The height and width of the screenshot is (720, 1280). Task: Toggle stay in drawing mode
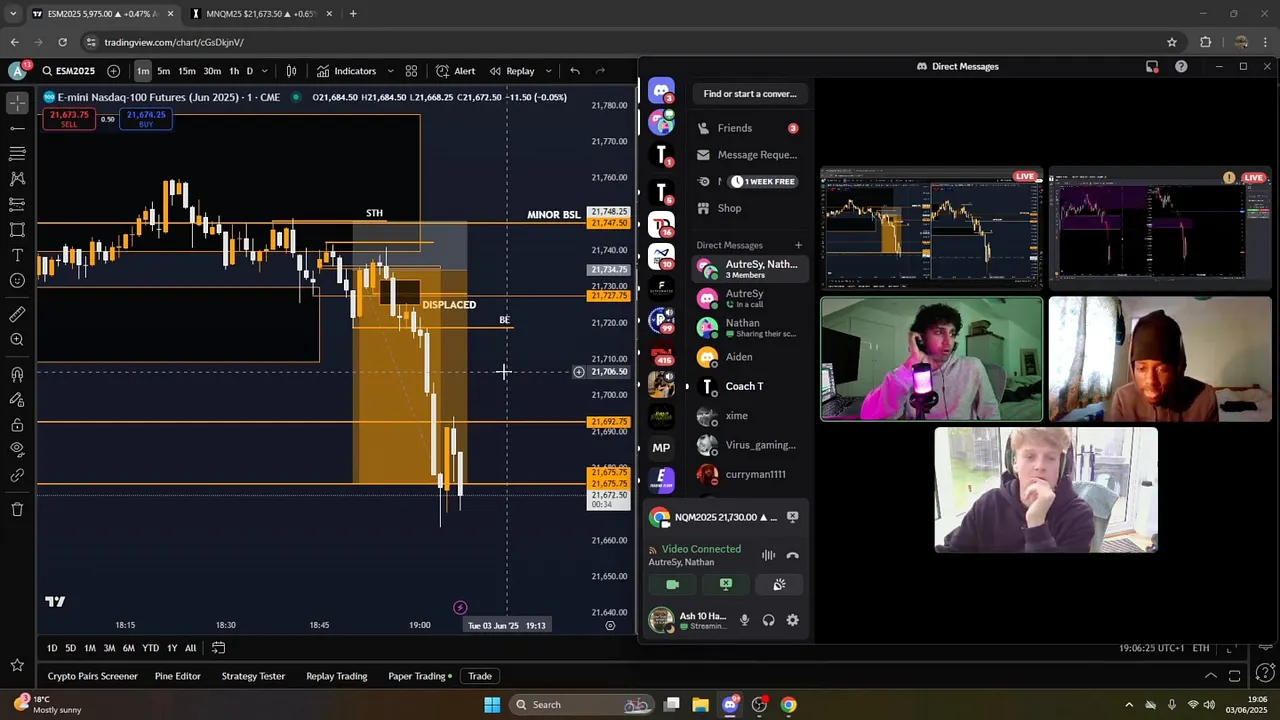pos(17,399)
